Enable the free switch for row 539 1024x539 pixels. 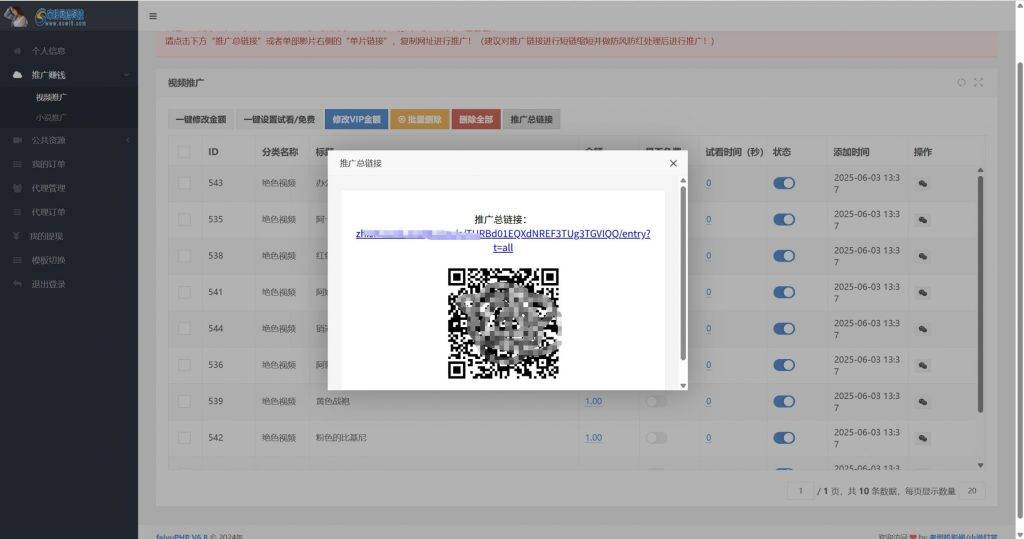tap(656, 402)
